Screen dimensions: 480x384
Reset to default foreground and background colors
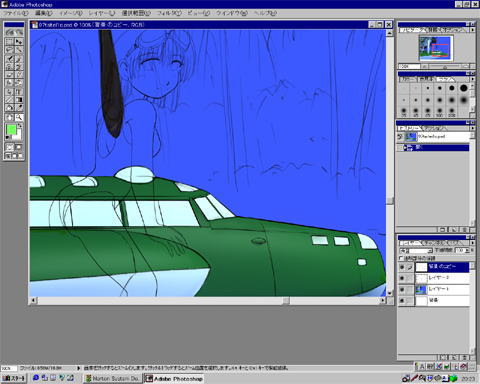point(8,137)
